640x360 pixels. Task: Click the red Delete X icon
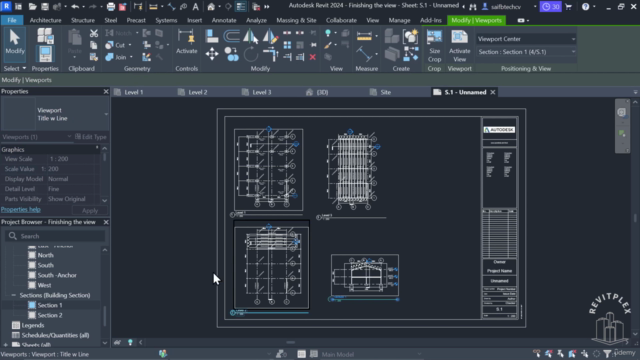[x=313, y=57]
